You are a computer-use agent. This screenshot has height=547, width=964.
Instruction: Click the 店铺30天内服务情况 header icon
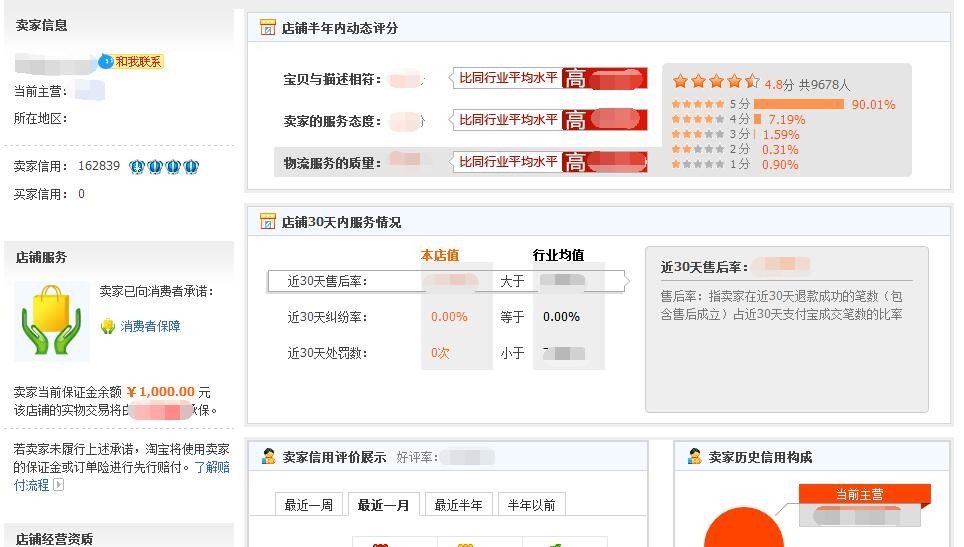(267, 222)
